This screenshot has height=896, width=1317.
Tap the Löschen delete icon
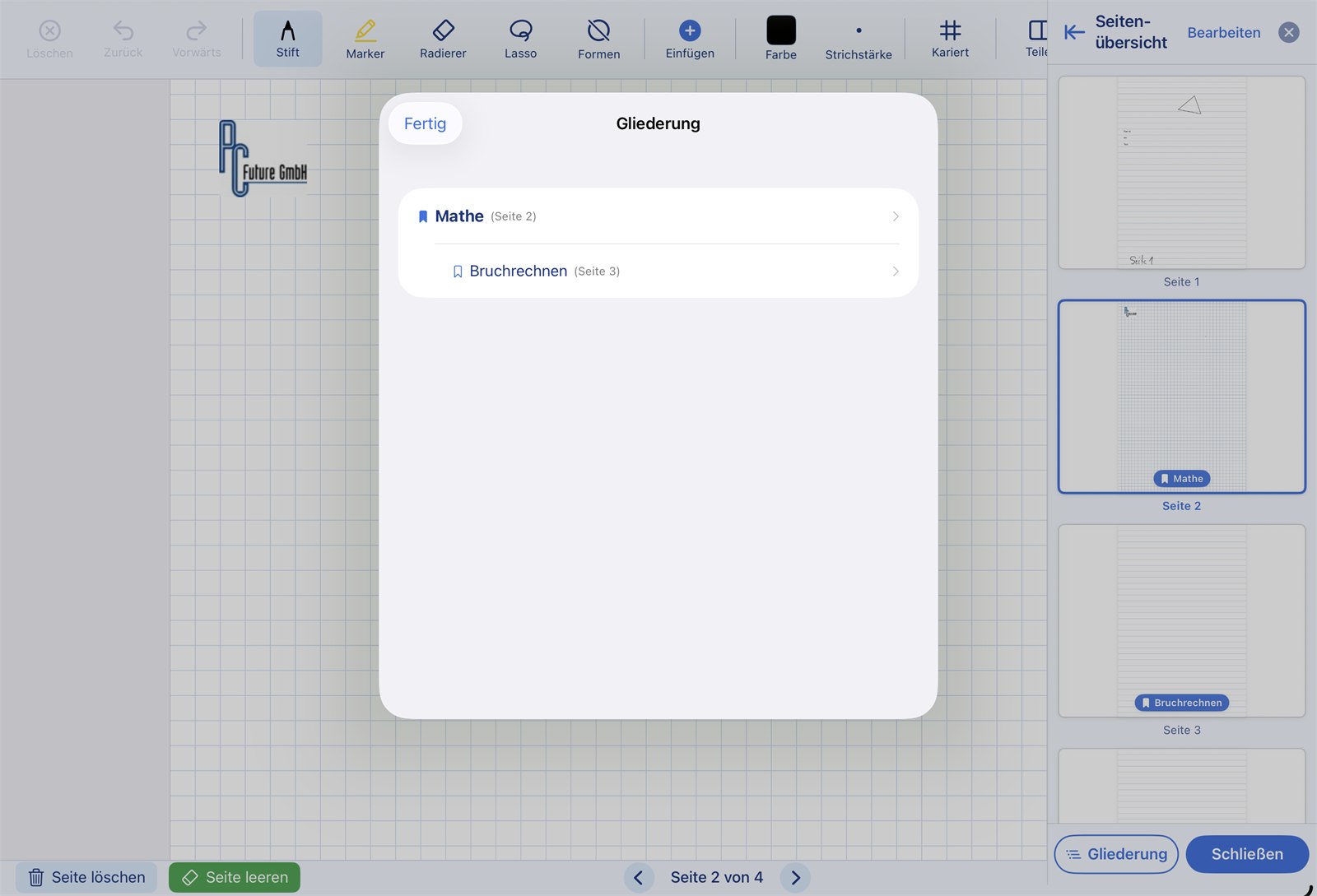click(49, 39)
